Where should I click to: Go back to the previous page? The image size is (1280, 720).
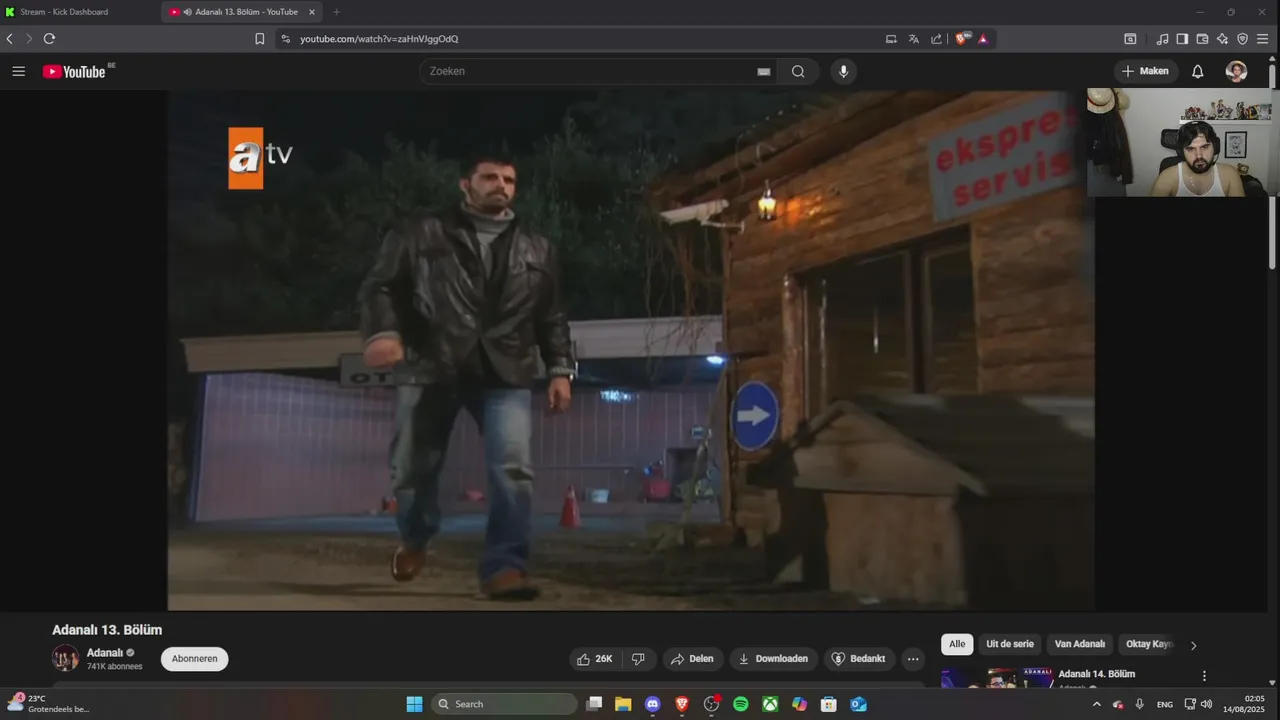[10, 39]
